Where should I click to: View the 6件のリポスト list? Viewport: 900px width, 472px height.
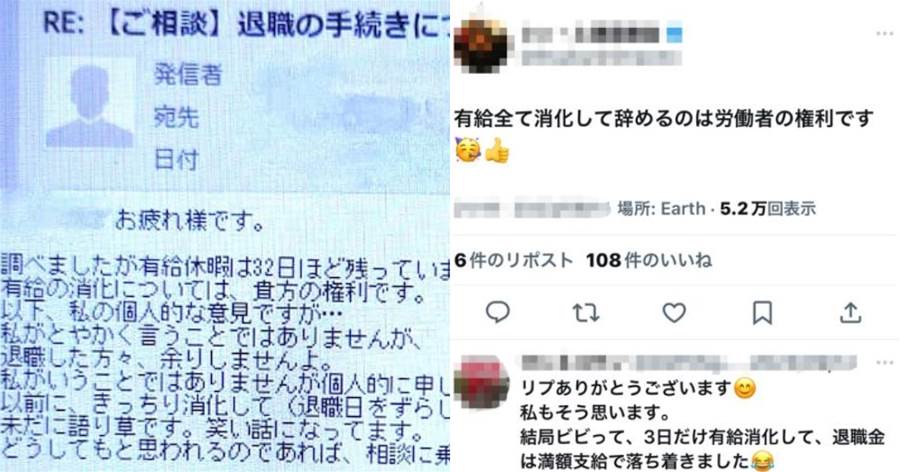coord(514,260)
